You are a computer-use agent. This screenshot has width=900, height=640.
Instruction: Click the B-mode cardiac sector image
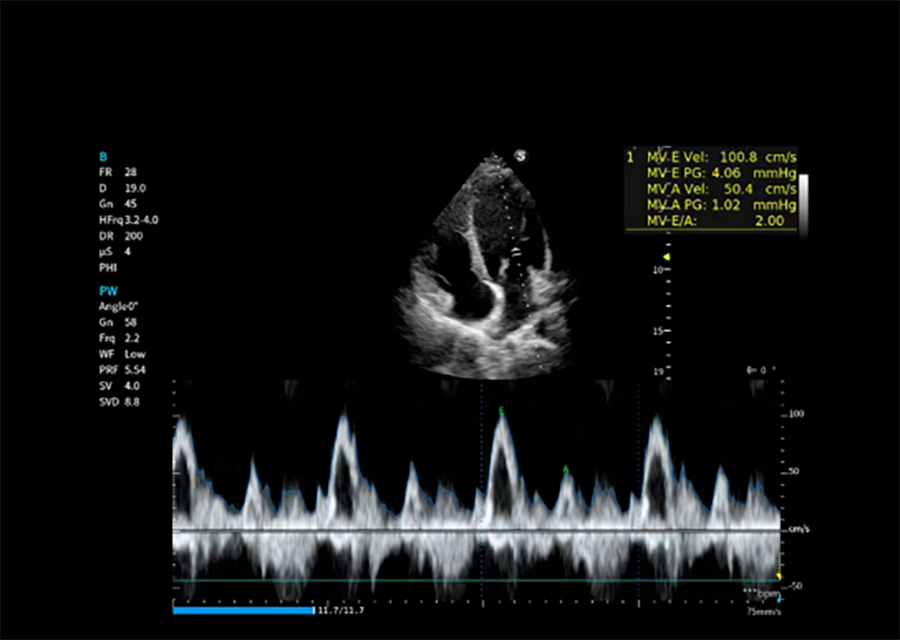point(485,280)
